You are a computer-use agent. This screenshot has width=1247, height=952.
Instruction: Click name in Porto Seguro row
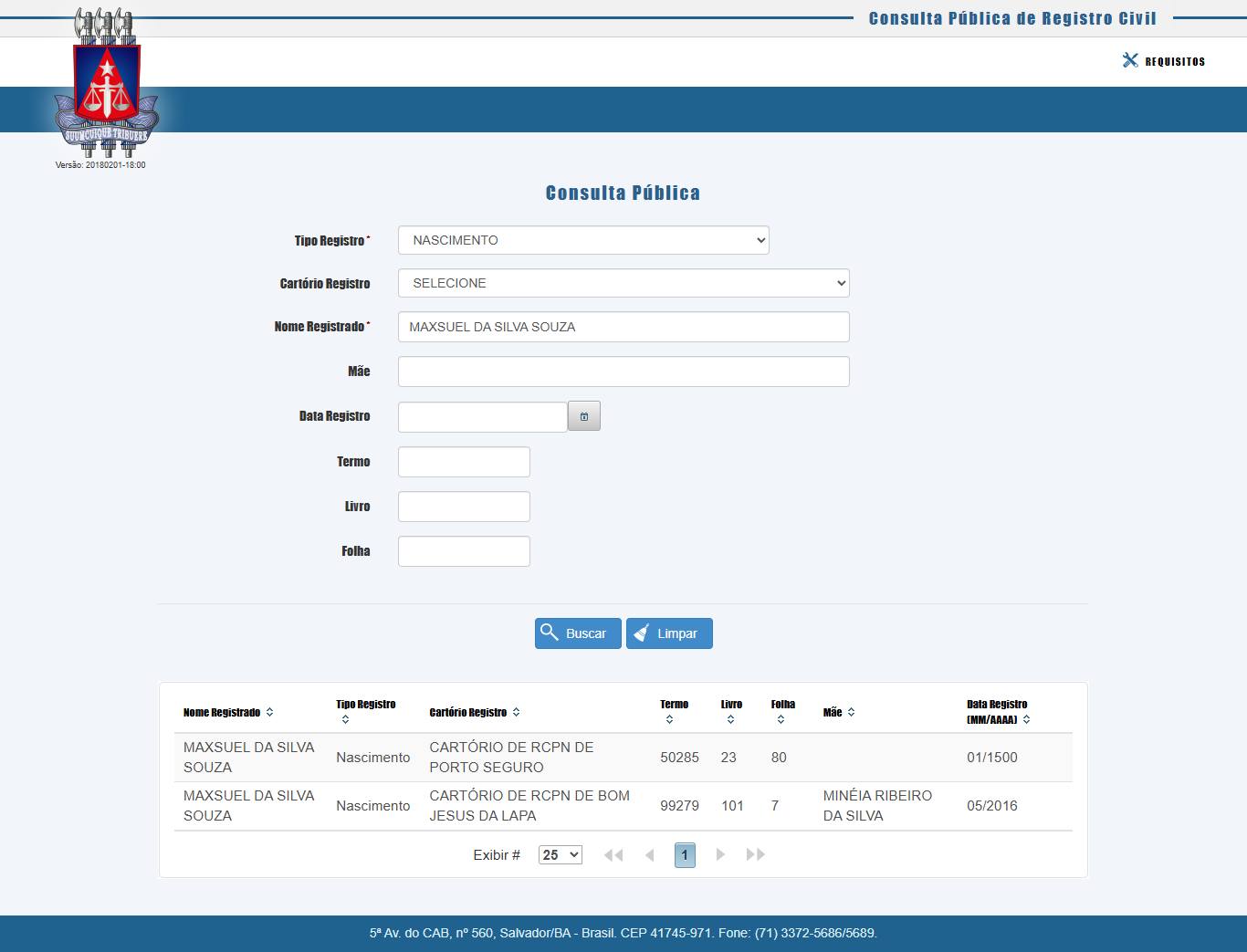pyautogui.click(x=248, y=758)
